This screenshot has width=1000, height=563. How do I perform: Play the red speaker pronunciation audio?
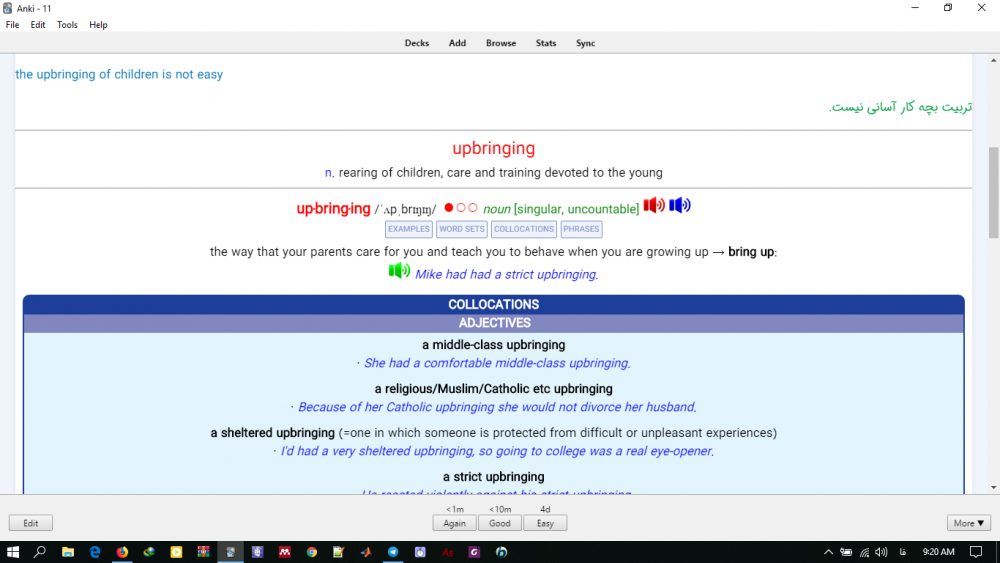click(x=654, y=205)
